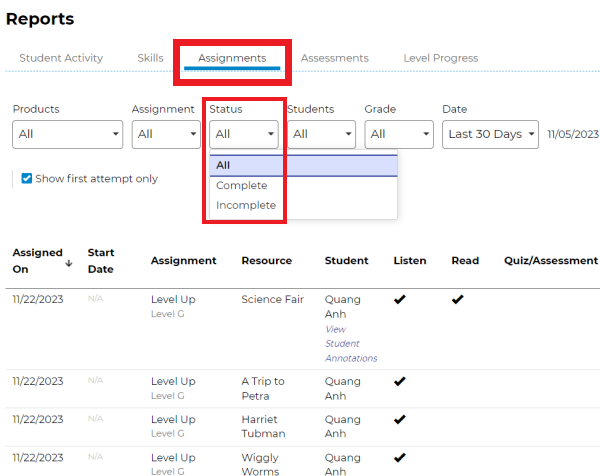Open the Skills tab
The image size is (600, 476).
point(150,58)
